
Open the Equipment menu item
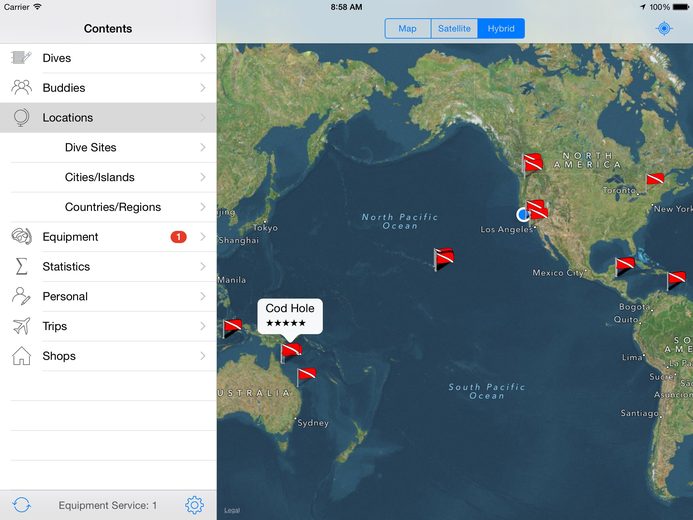coord(108,237)
